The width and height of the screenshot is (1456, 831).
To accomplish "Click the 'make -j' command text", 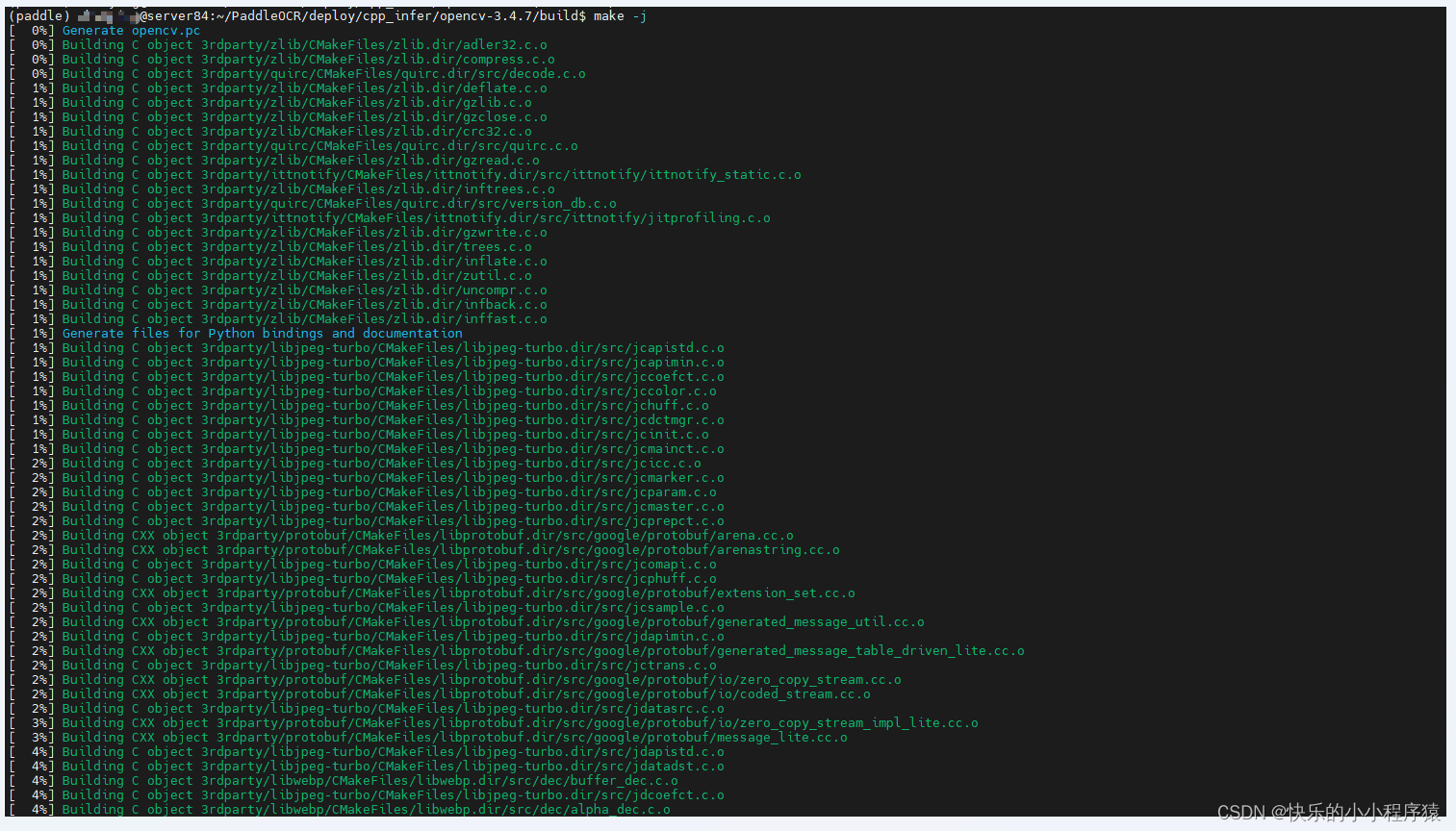I will (x=620, y=15).
